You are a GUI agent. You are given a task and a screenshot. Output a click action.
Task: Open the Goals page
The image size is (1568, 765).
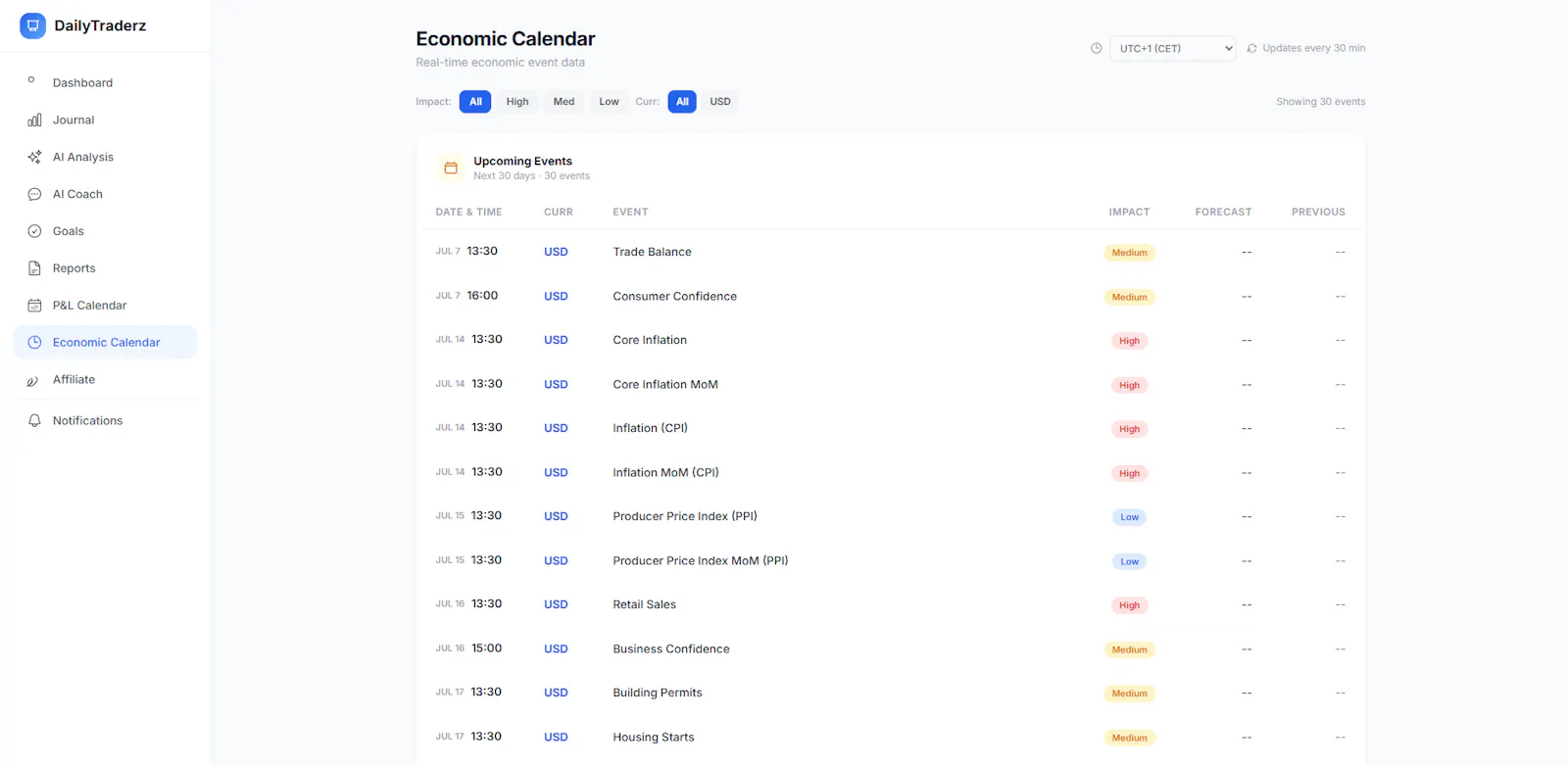[x=105, y=231]
